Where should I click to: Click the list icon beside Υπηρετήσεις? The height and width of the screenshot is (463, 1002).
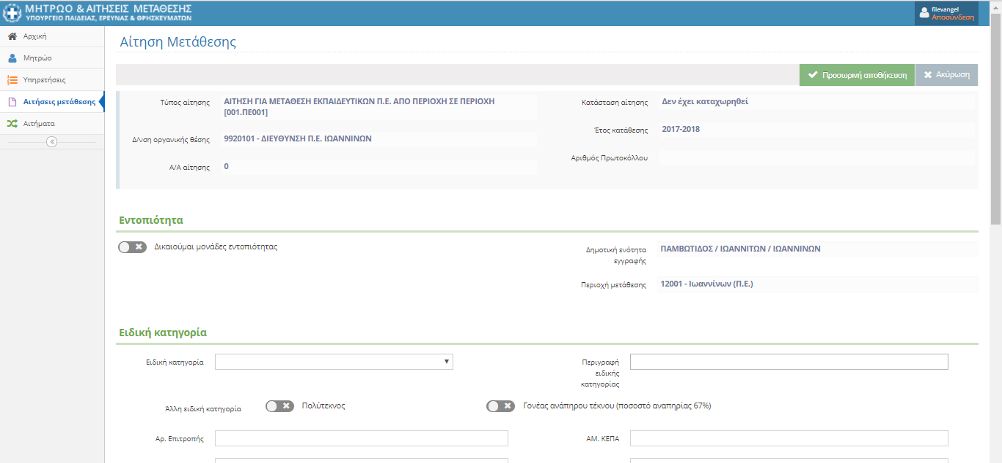point(12,80)
